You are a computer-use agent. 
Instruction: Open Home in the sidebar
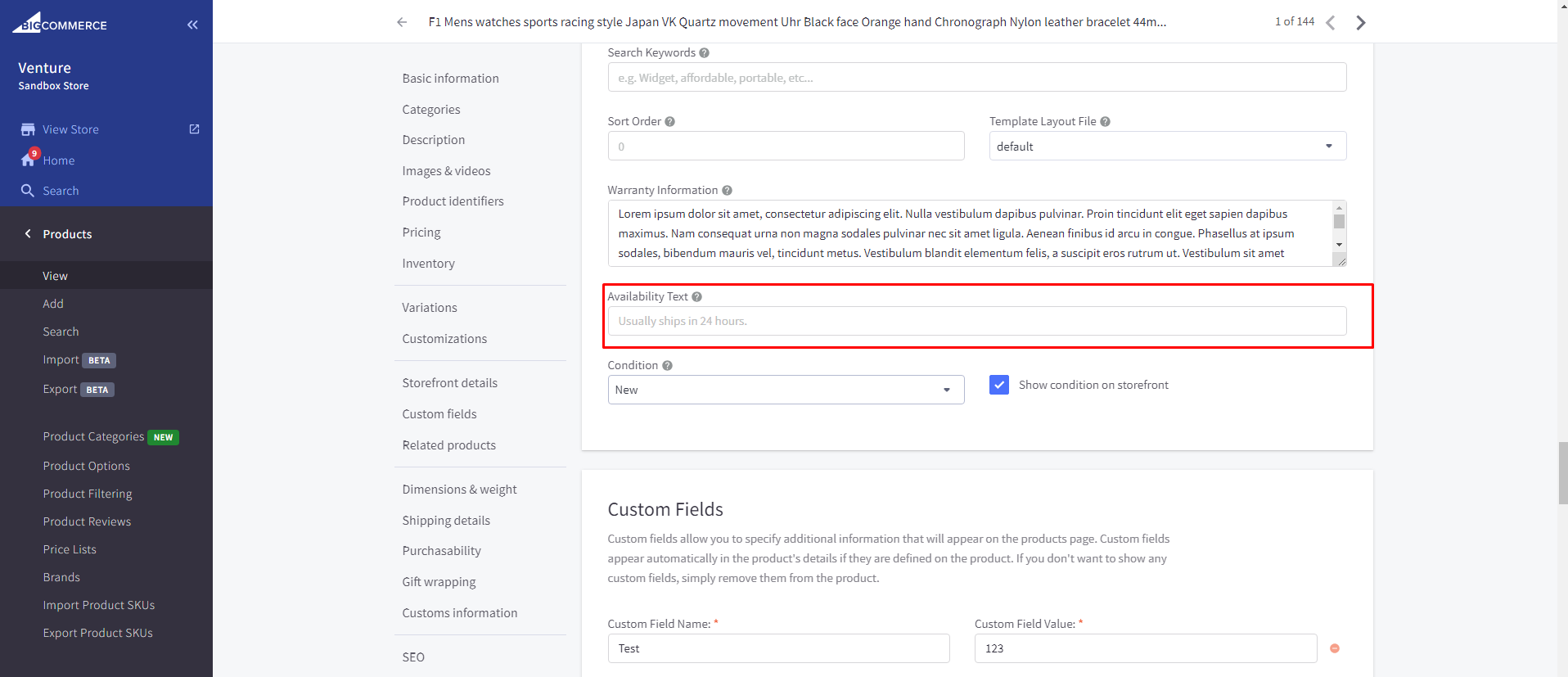(x=59, y=160)
